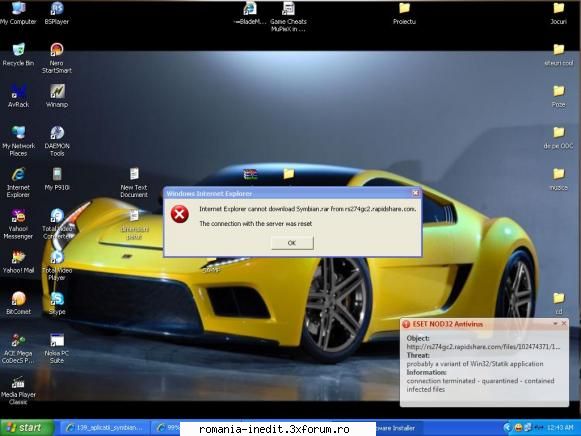Open Total Video Converter

click(x=57, y=224)
